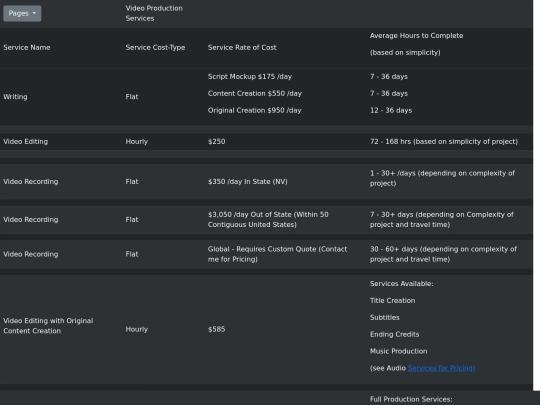The height and width of the screenshot is (405, 540).
Task: Select '1 - 30+ /days' duration text
Action: (x=393, y=173)
